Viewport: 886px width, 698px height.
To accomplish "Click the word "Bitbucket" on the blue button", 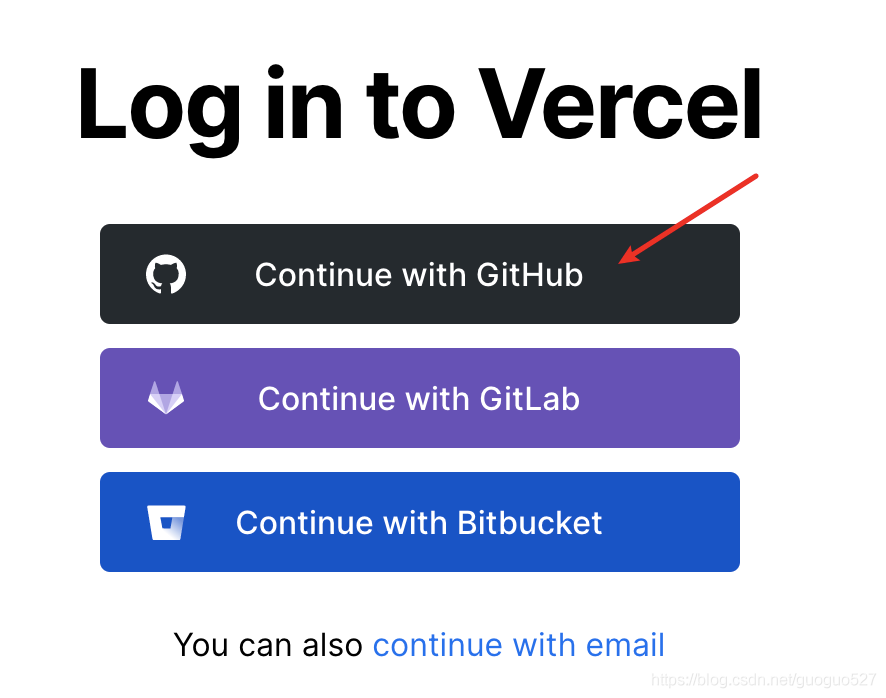I will 529,522.
